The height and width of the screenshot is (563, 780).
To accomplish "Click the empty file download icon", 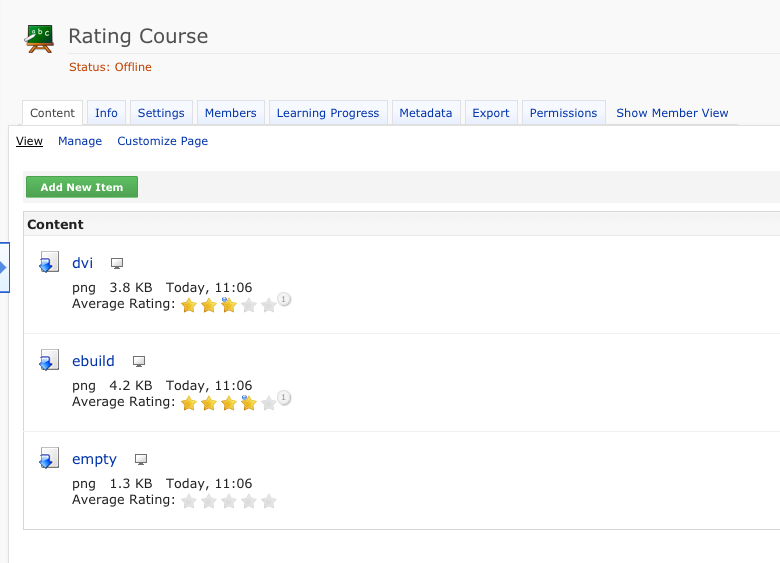I will click(48, 460).
